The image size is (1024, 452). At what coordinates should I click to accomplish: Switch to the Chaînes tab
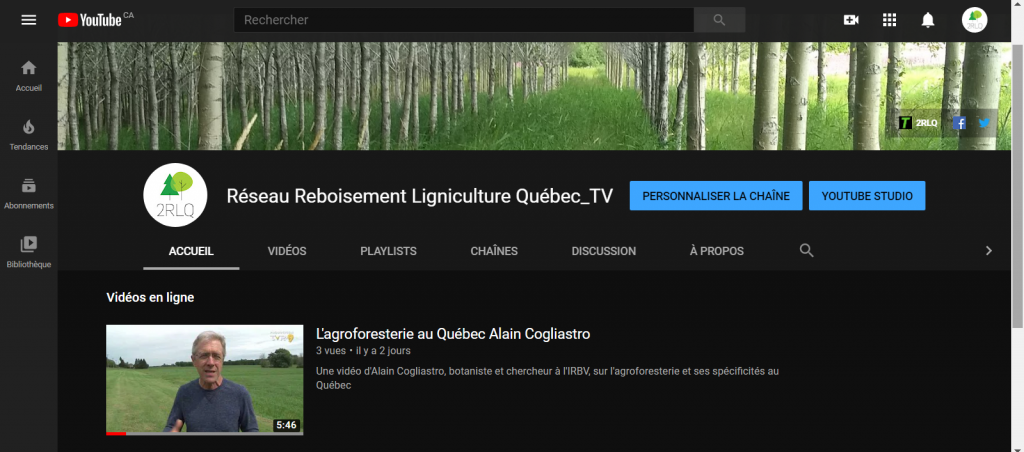click(494, 251)
